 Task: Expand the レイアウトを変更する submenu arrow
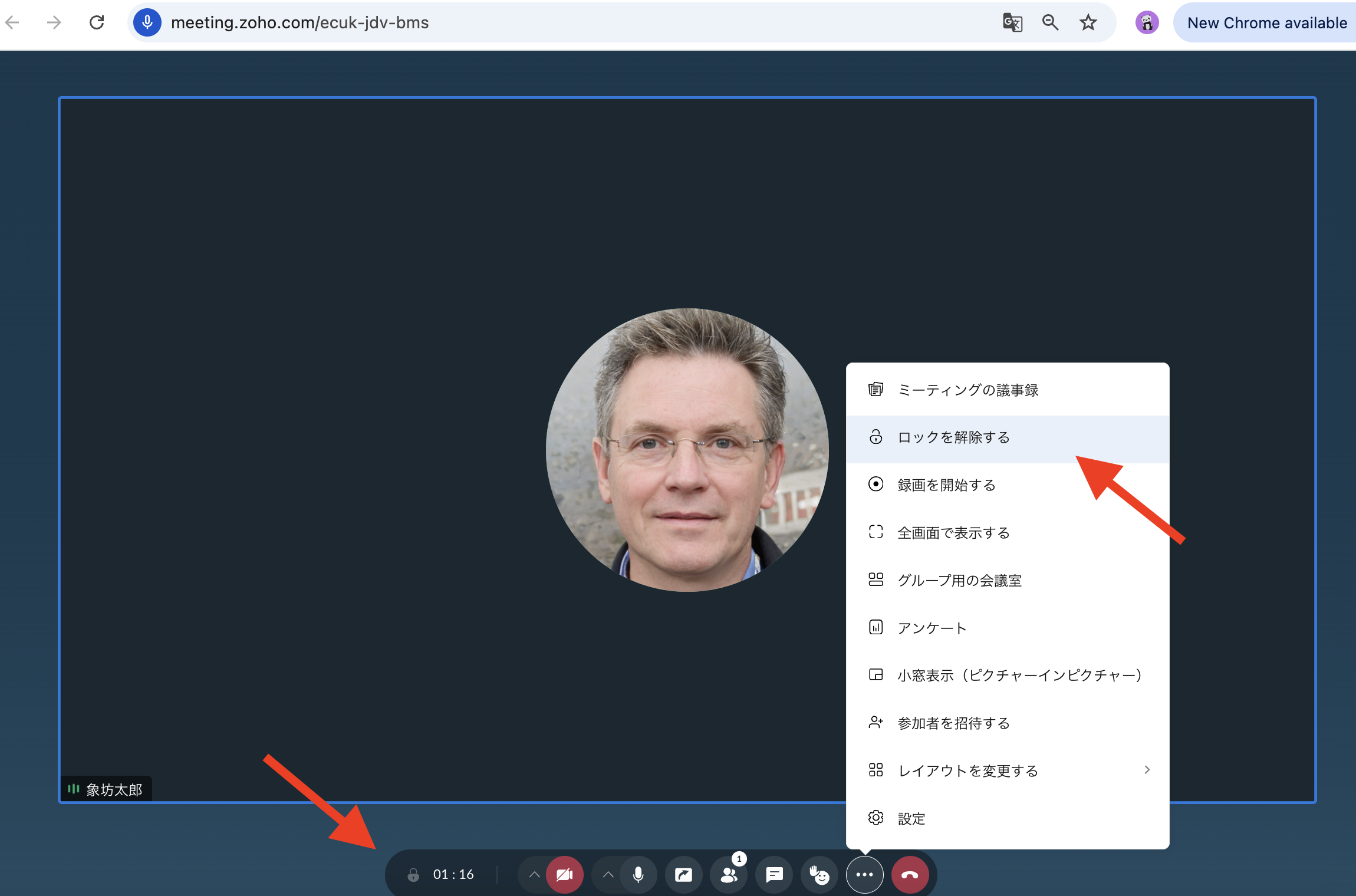[1147, 770]
